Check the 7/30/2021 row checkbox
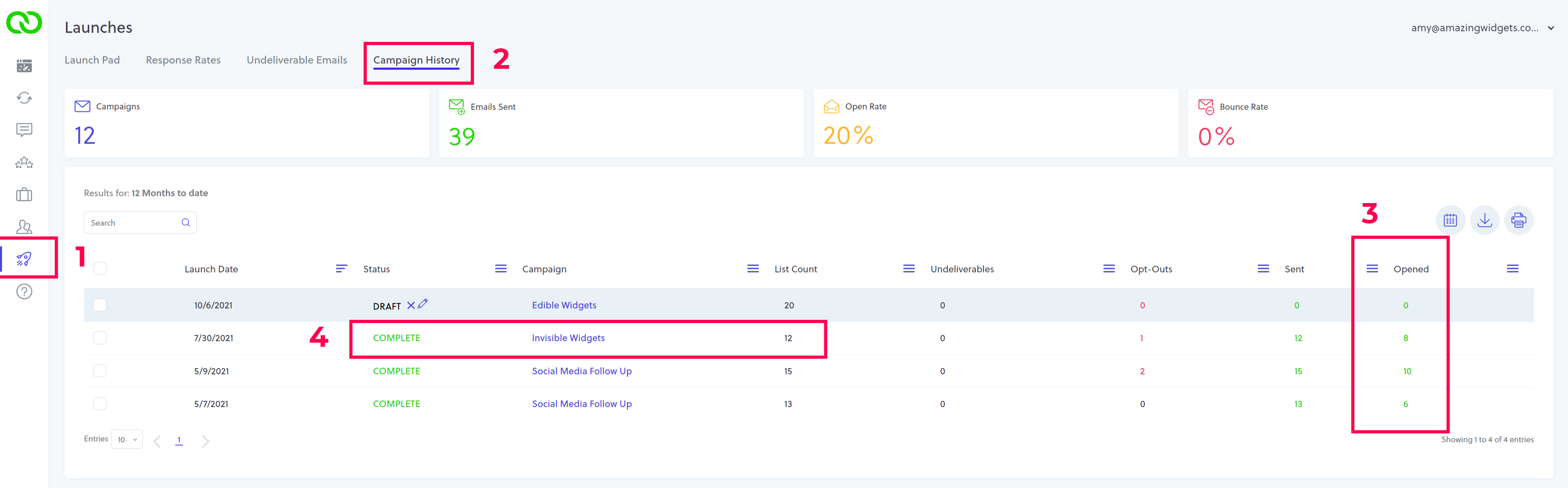 pyautogui.click(x=100, y=338)
